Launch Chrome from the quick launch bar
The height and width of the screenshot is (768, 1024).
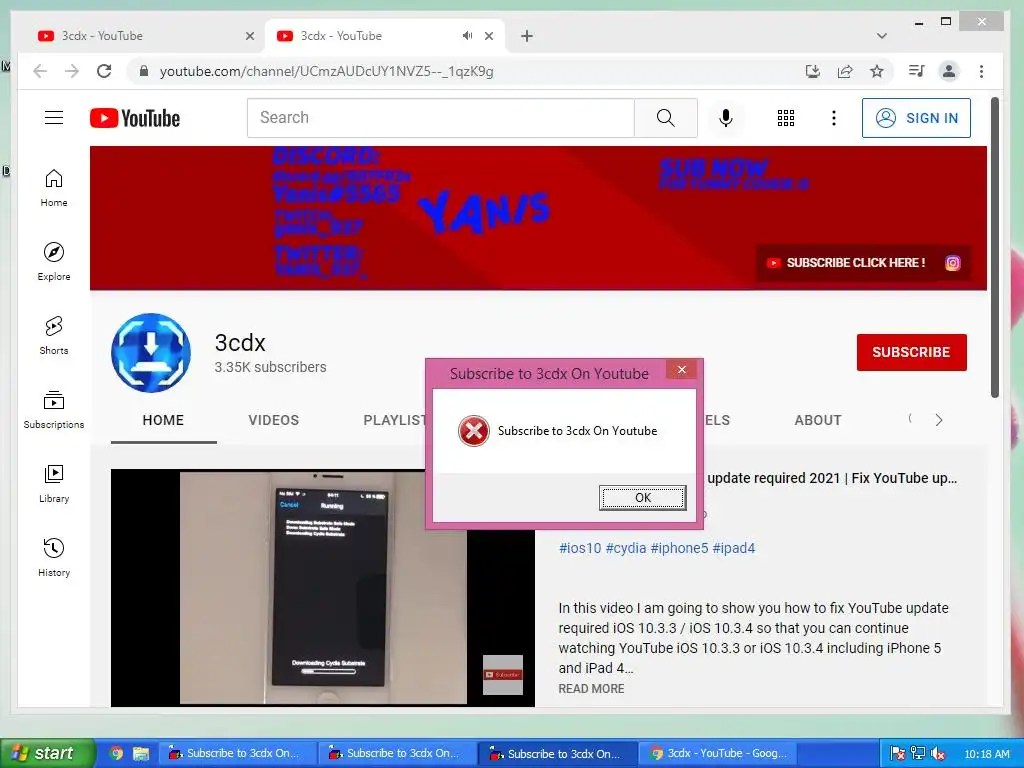click(116, 753)
